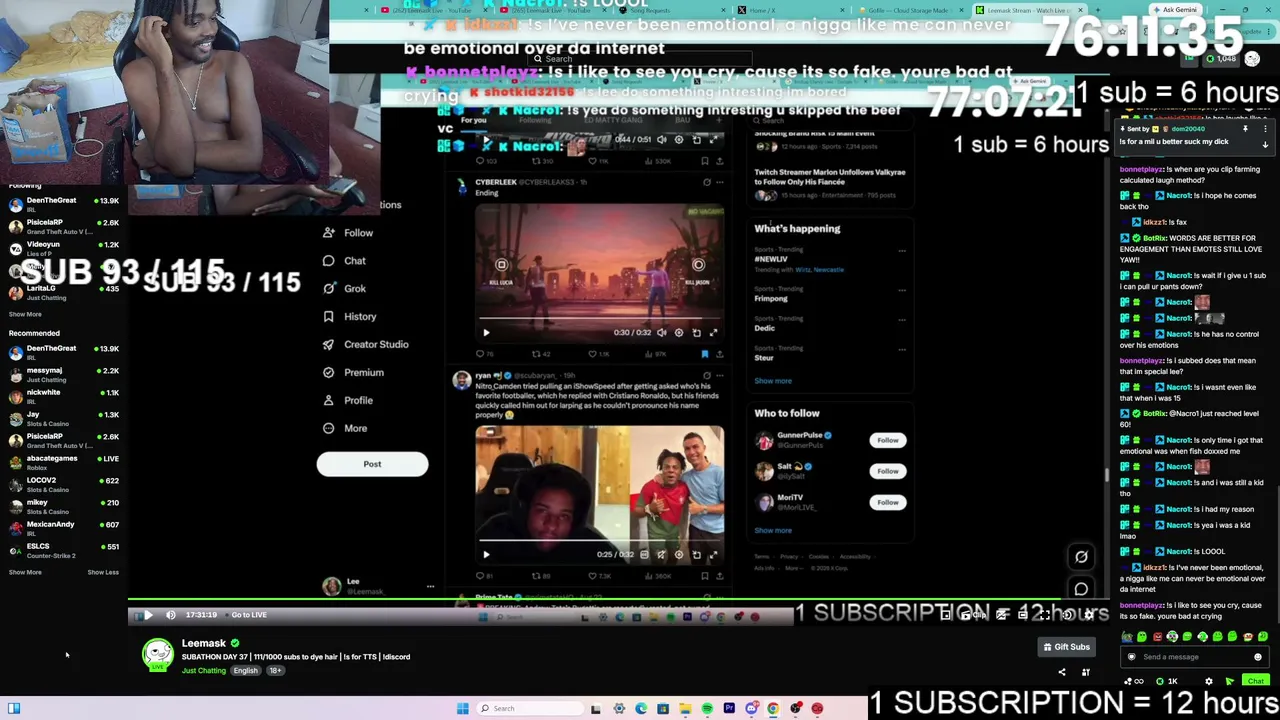
Task: Open chat settings gear beside the Chat button
Action: (1208, 682)
